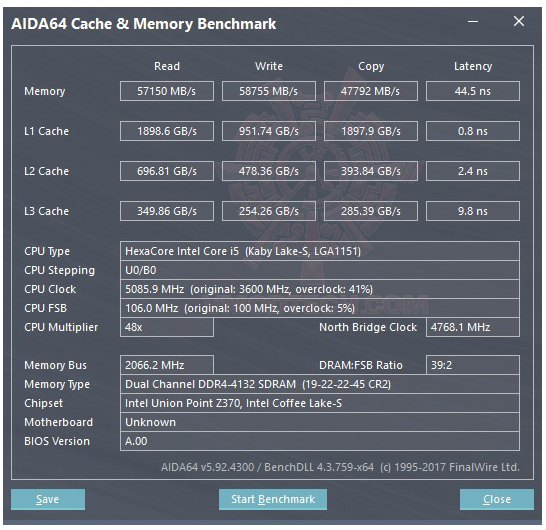This screenshot has height=530, width=546.
Task: Click CPU Multiplier value 48x
Action: coord(167,327)
